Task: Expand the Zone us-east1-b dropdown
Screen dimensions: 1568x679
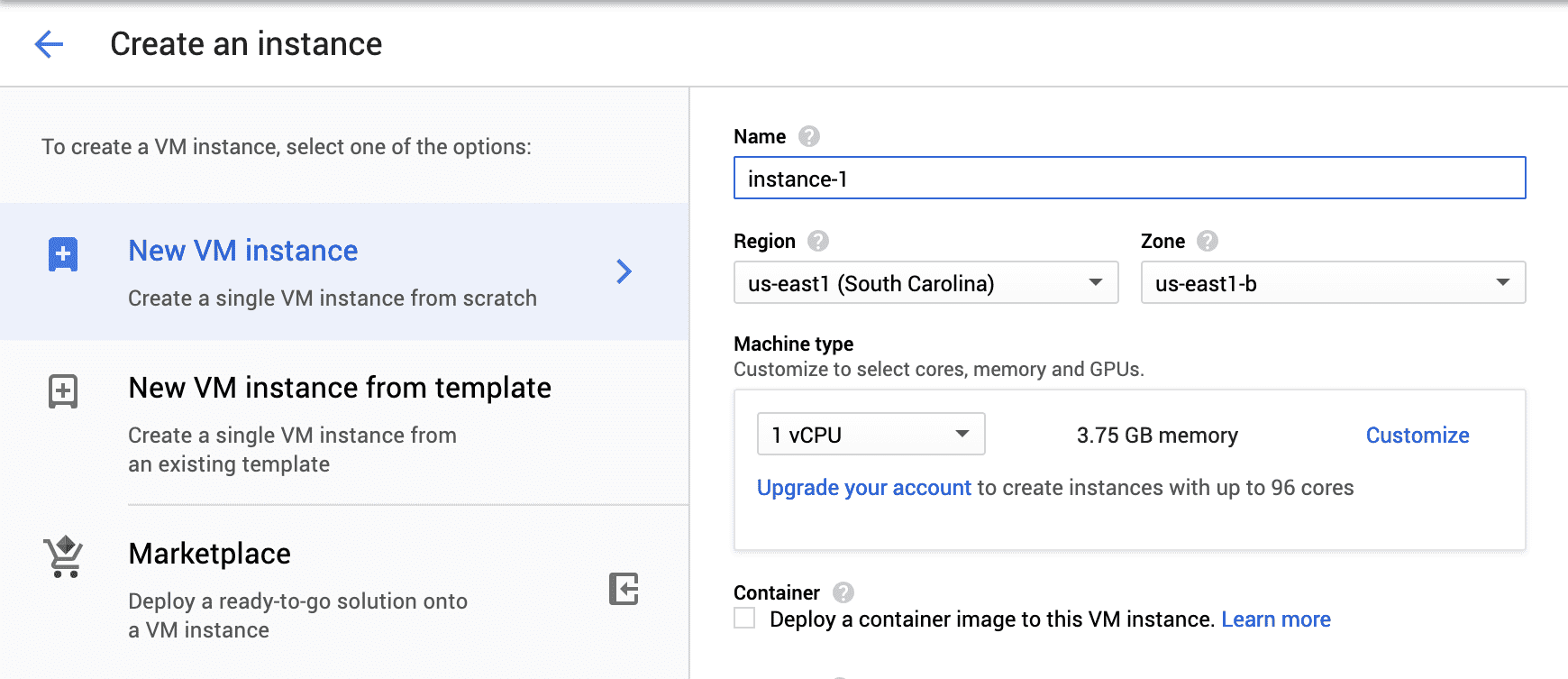Action: tap(1333, 283)
